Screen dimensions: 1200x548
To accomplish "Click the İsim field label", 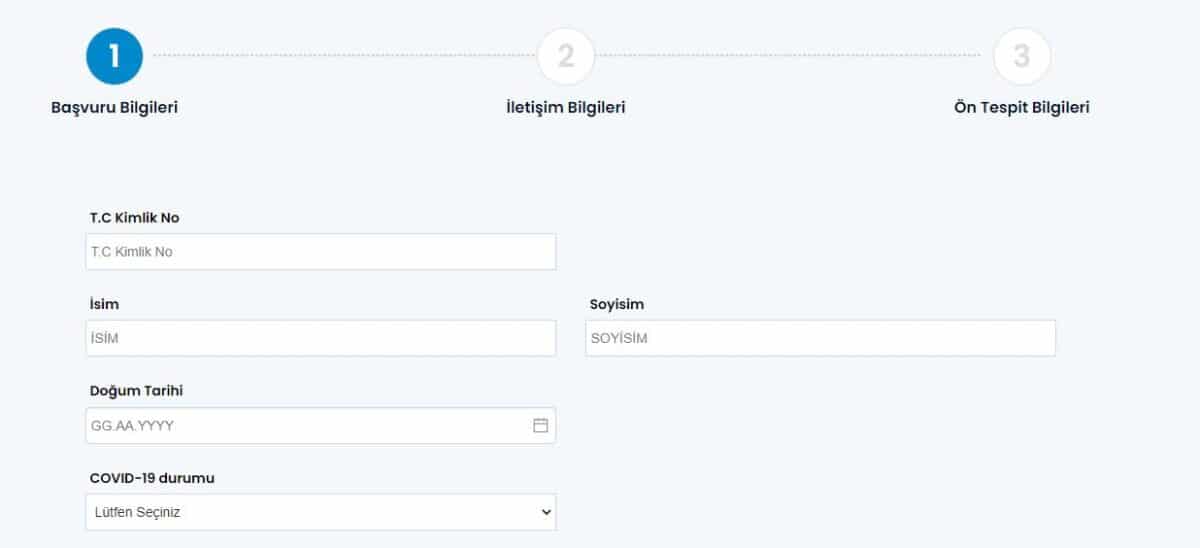I will (x=105, y=304).
